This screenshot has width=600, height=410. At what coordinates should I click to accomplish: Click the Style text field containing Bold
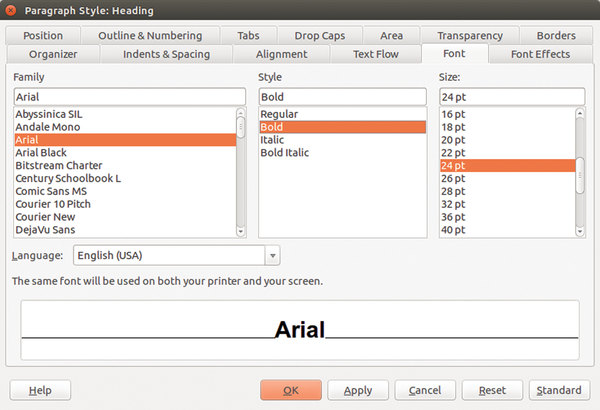click(342, 97)
